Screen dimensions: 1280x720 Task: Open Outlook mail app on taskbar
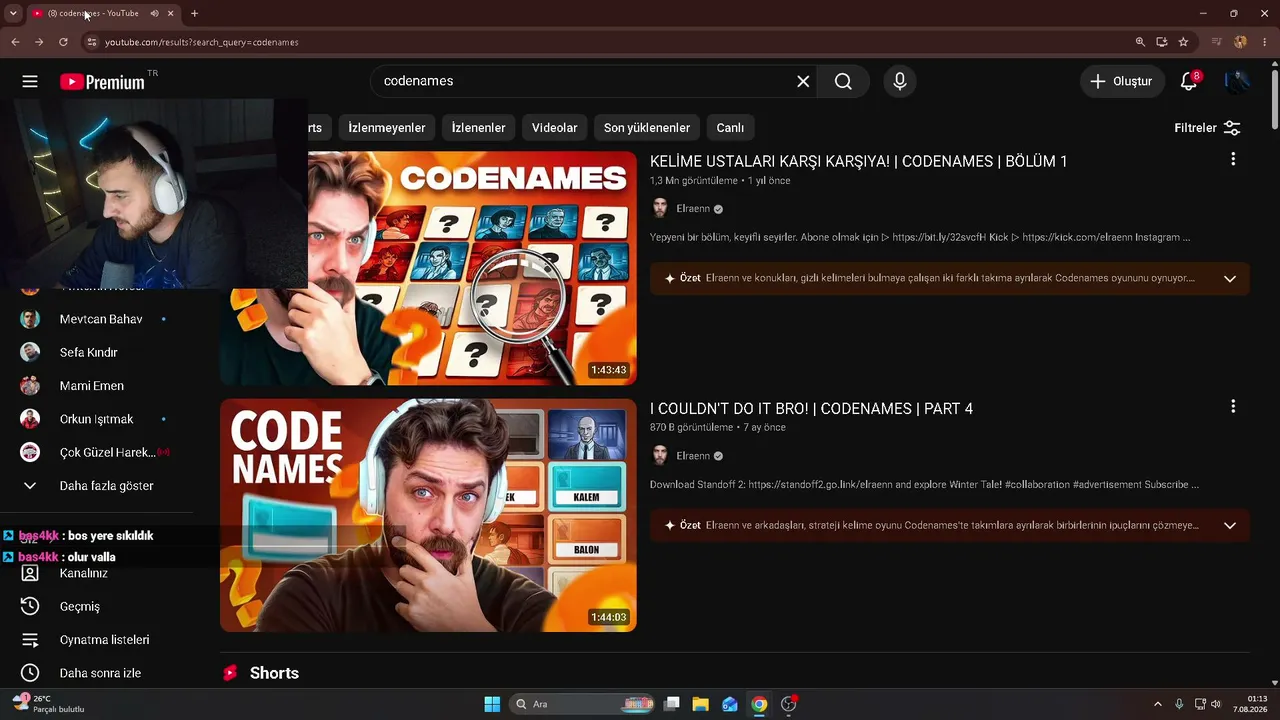click(x=730, y=704)
